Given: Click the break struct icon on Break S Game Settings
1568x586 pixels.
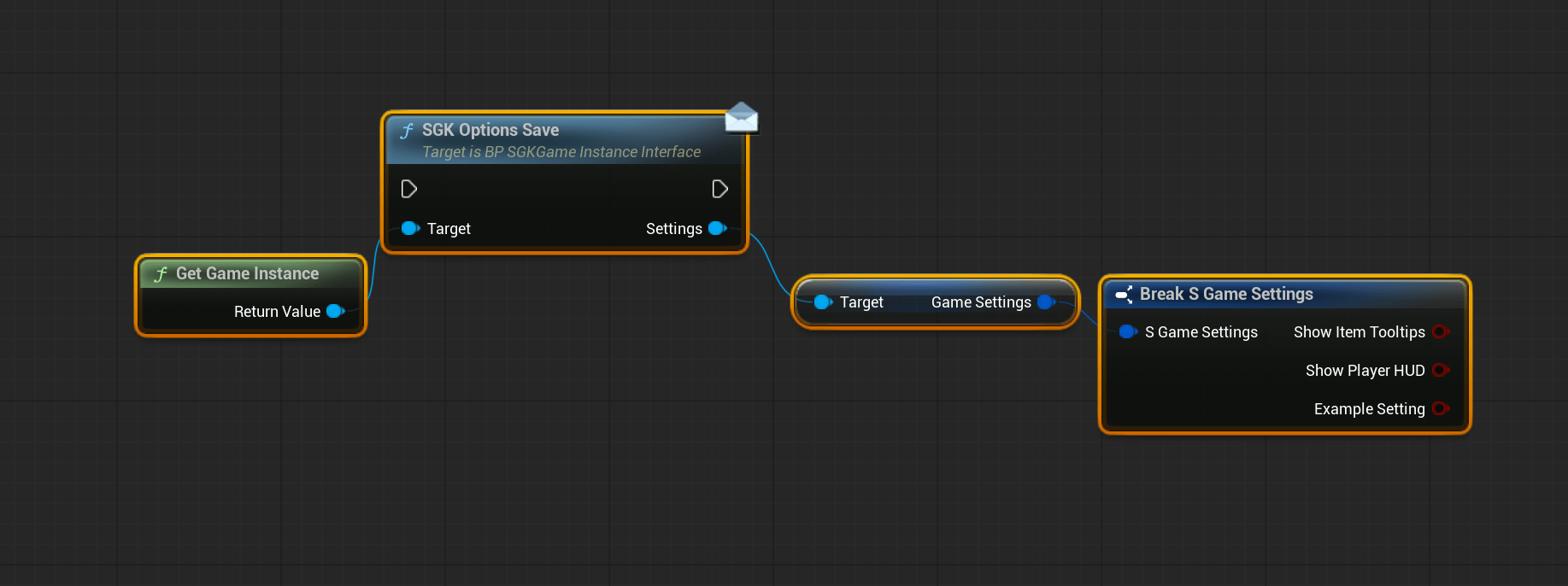Looking at the screenshot, I should point(1125,295).
